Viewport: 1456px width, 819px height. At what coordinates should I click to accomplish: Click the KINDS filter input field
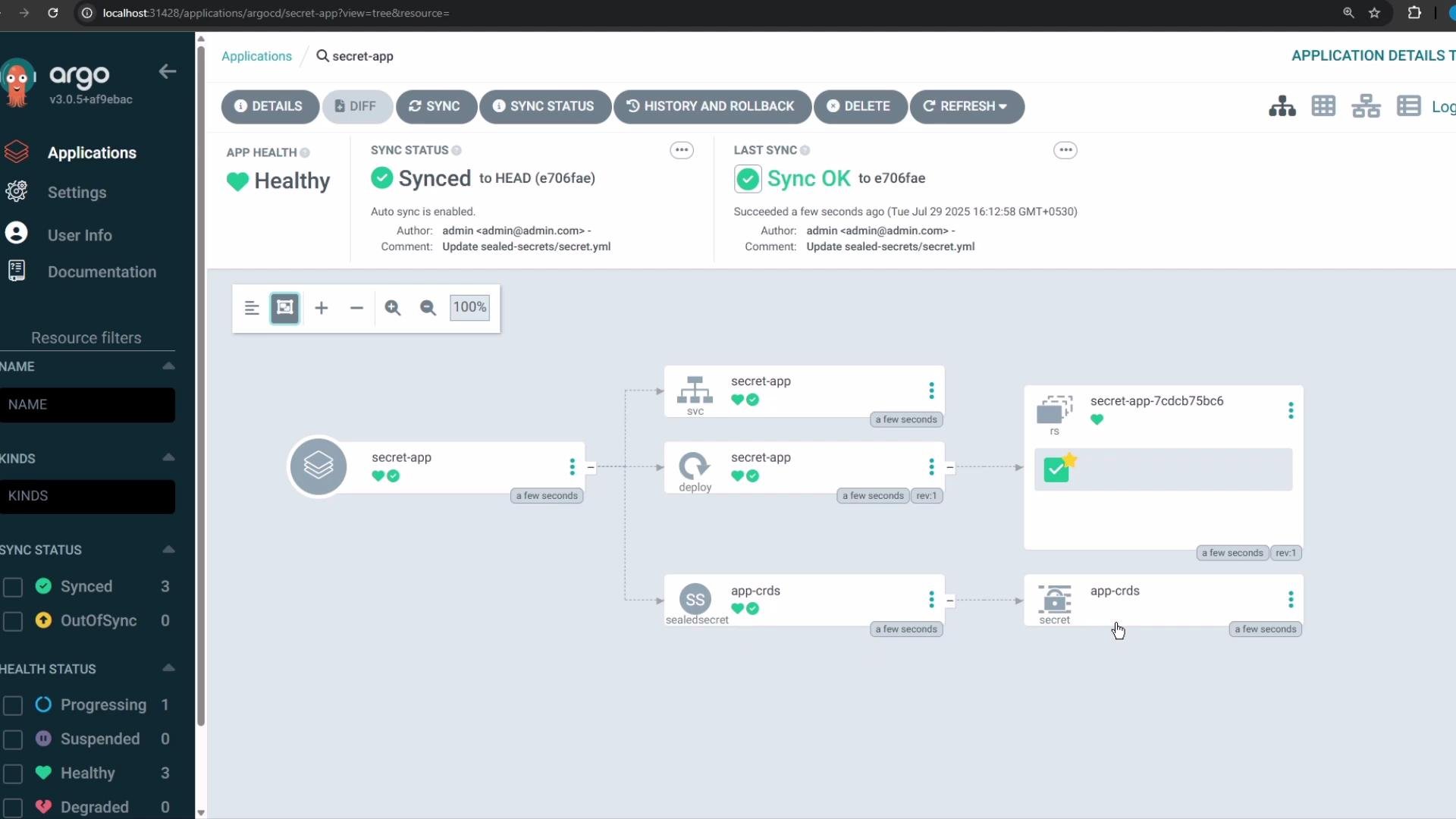pos(87,496)
